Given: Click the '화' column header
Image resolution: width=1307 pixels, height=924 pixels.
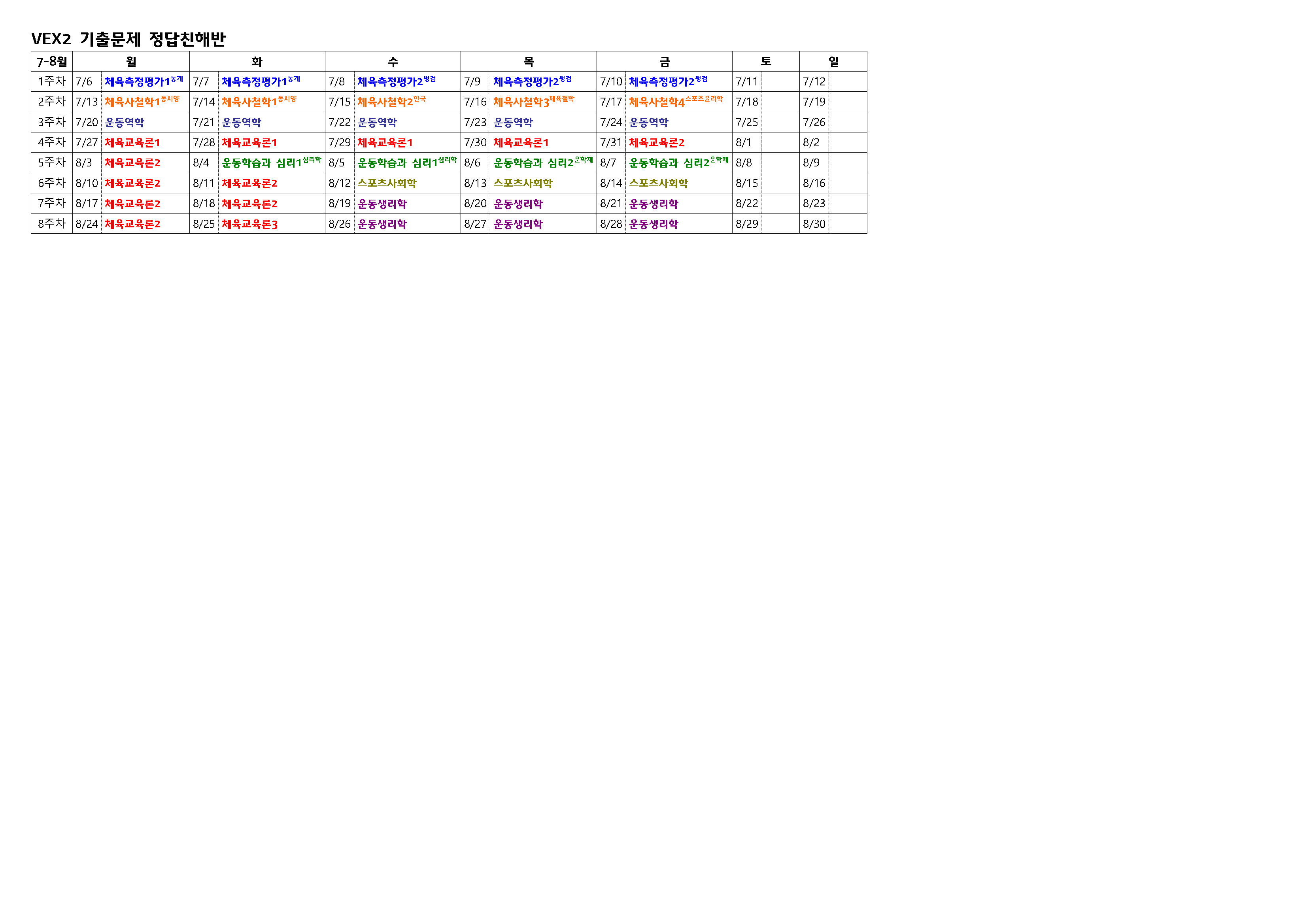Looking at the screenshot, I should point(257,62).
